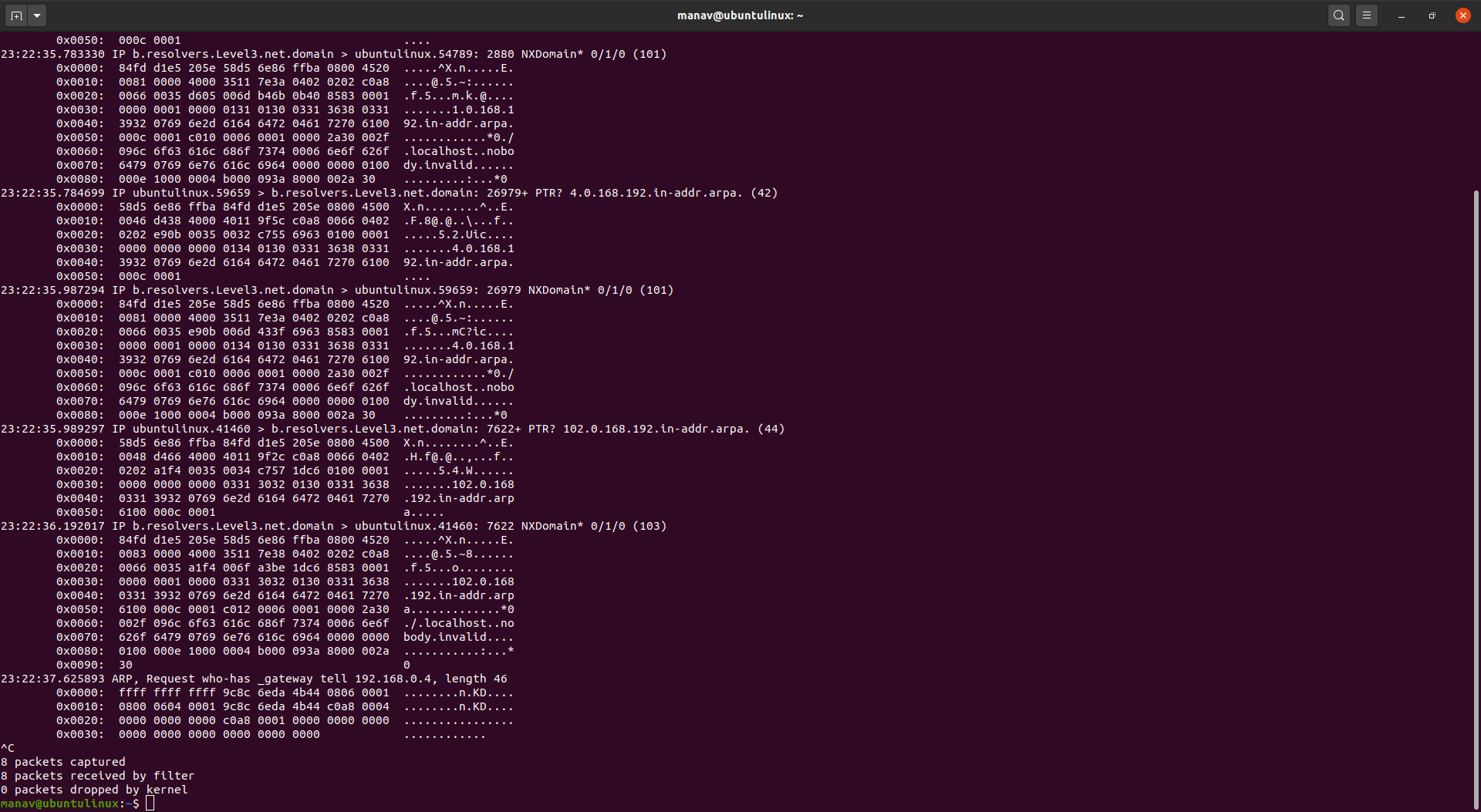Open the hamburger menu
Screen dimensions: 1481x812
[x=1367, y=15]
